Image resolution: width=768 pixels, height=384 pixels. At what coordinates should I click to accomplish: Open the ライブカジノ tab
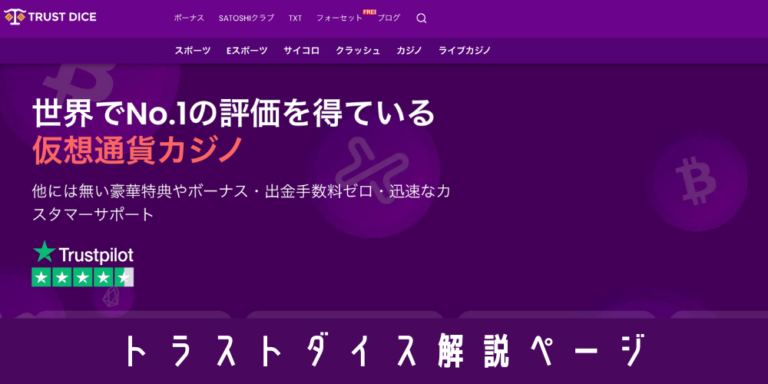pos(464,50)
